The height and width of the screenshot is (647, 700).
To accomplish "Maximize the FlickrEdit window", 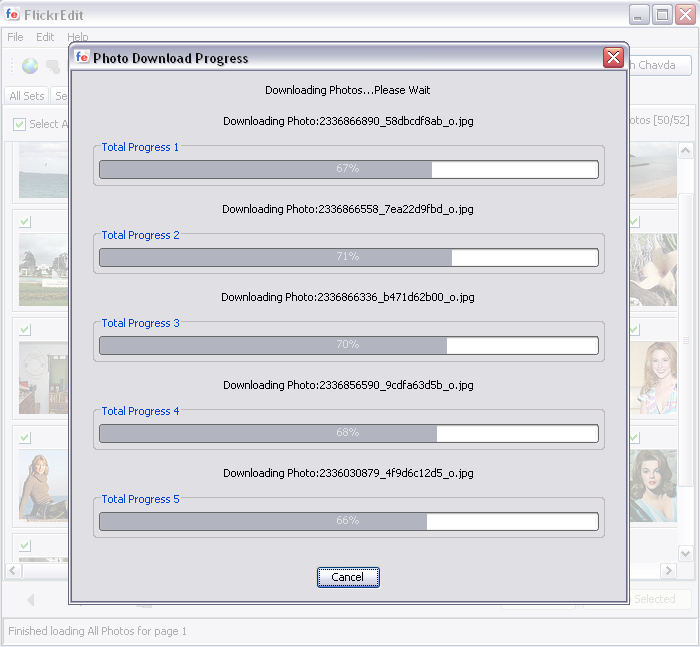I will click(662, 15).
